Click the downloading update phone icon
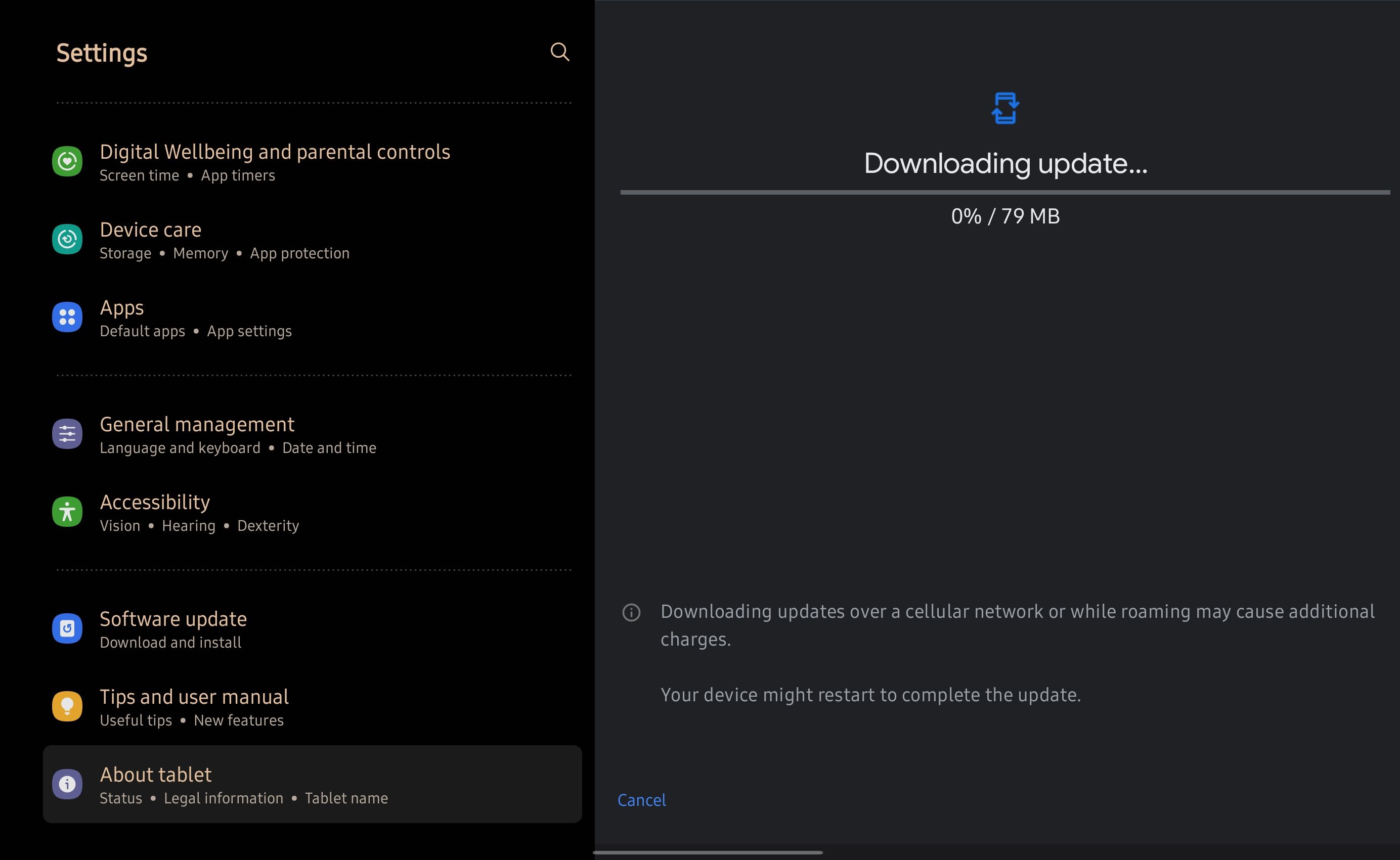Screen dimensions: 1400x860 click(x=1004, y=108)
